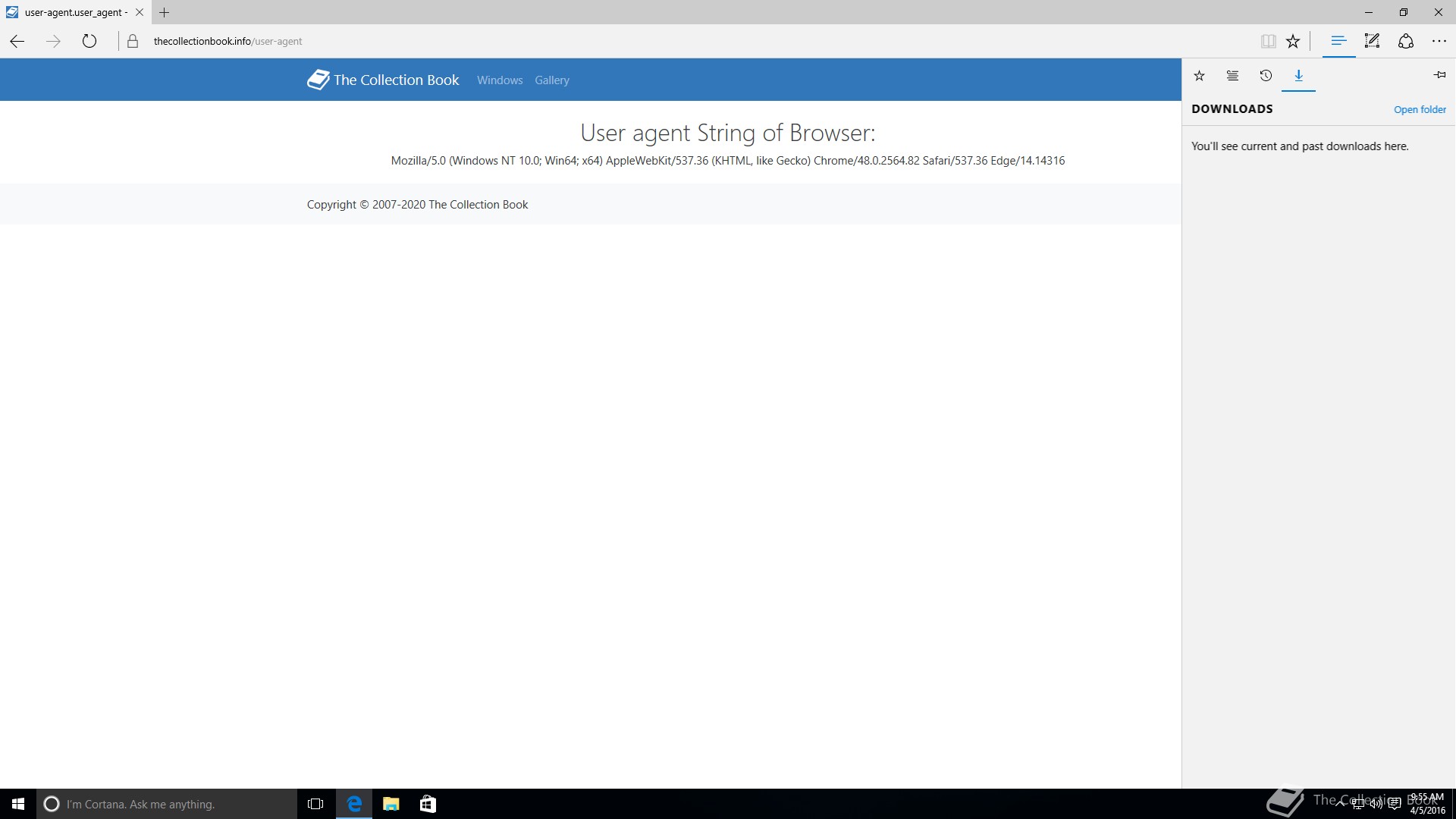Restore down the Edge window
The image size is (1456, 819).
pyautogui.click(x=1404, y=12)
